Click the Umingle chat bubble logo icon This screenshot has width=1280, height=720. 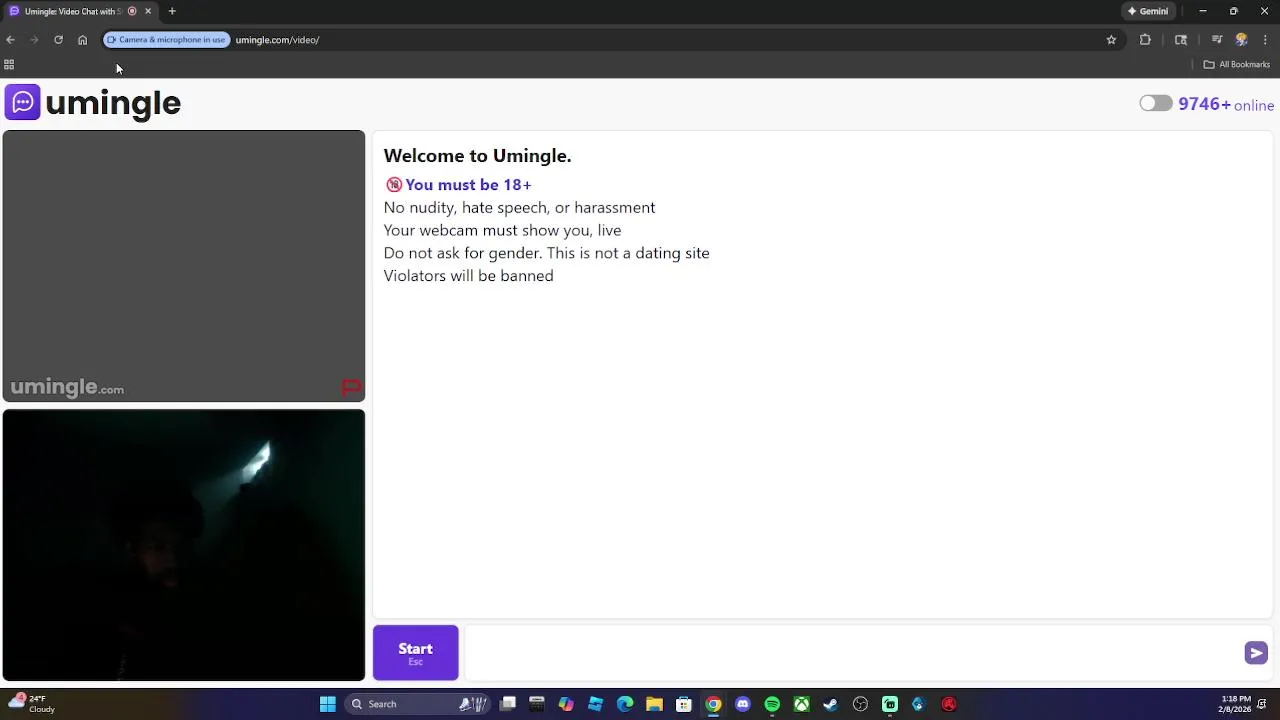(x=22, y=102)
